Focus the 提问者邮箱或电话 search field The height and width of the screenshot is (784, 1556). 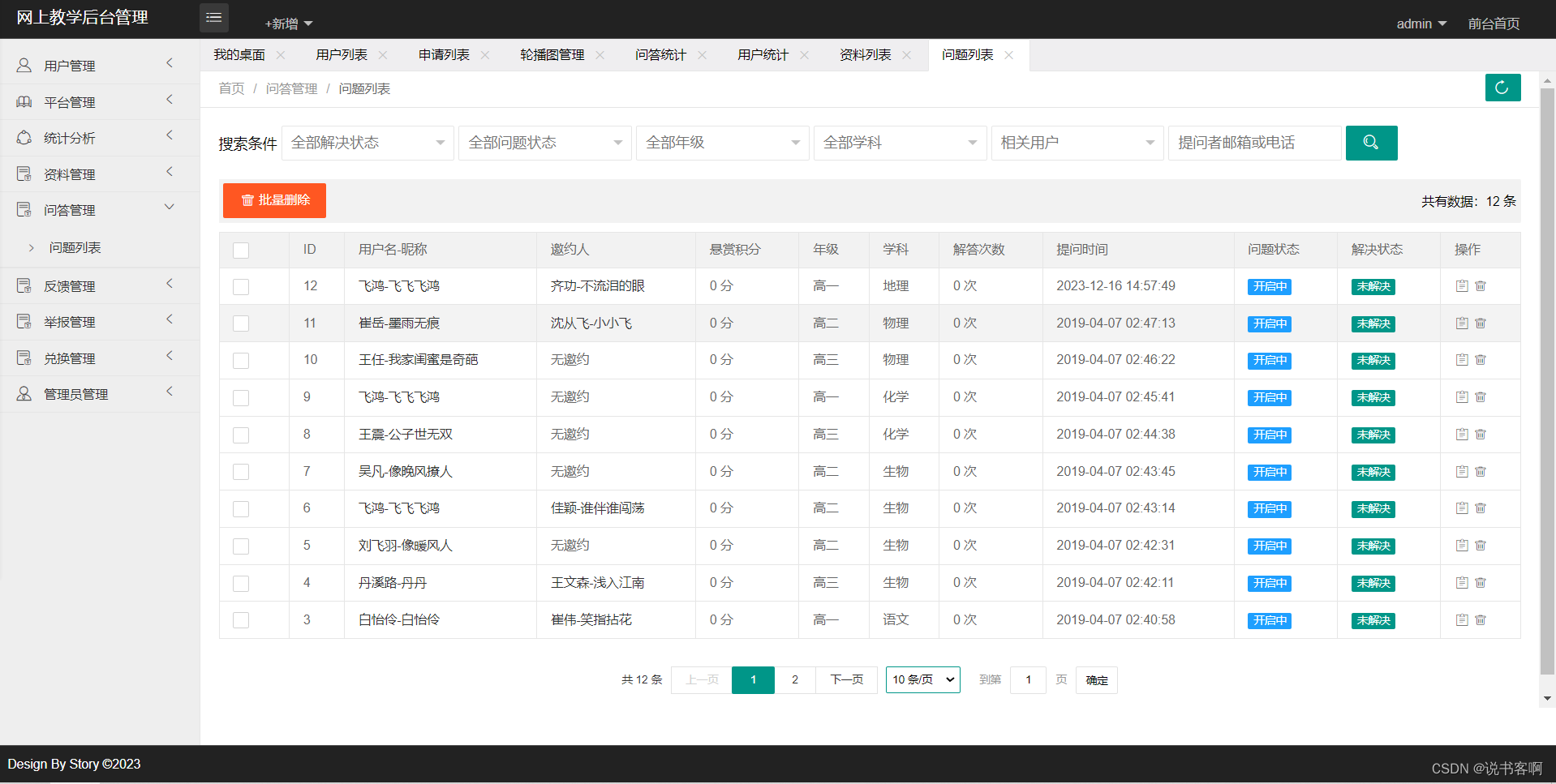pyautogui.click(x=1254, y=143)
